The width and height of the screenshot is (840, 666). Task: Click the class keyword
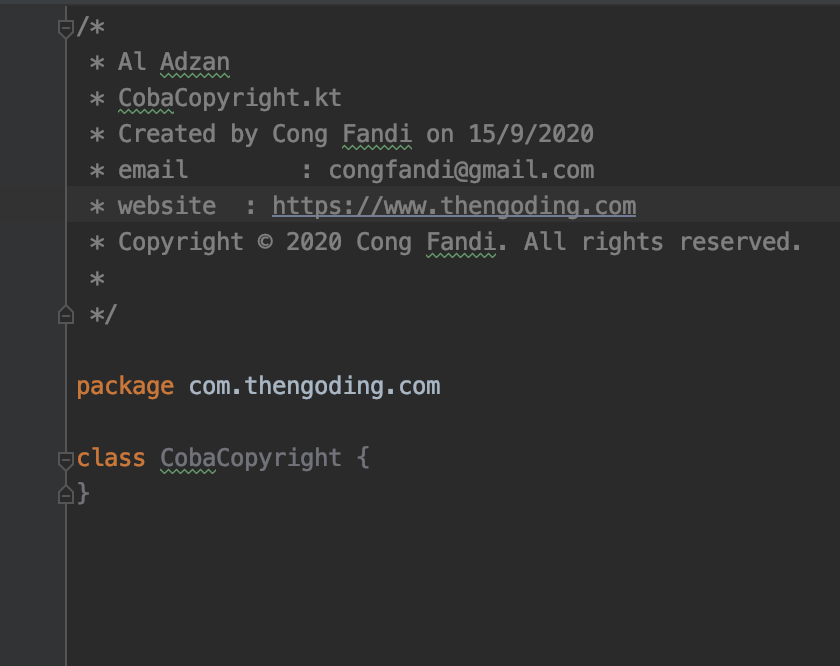[x=110, y=459]
